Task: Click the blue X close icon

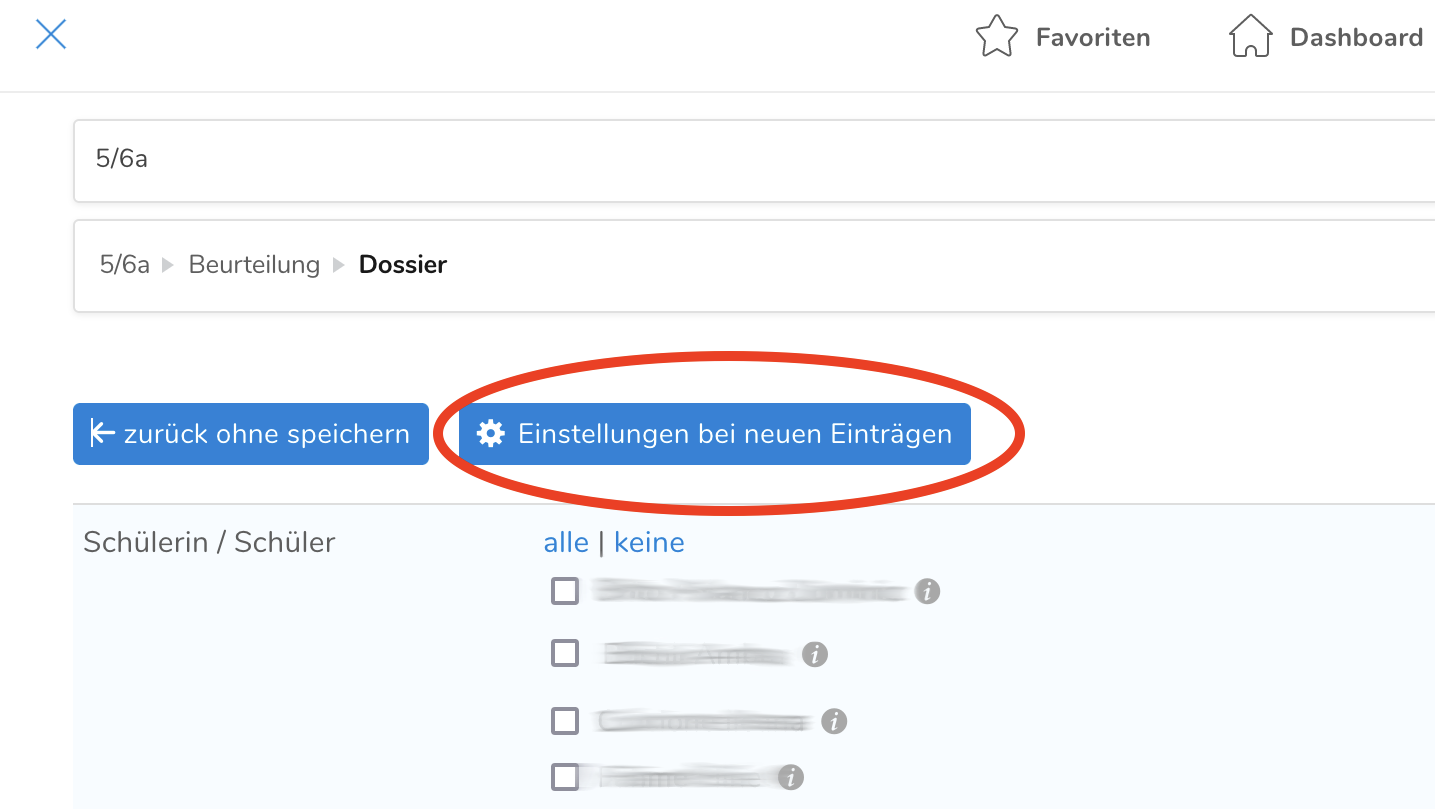Action: tap(51, 35)
